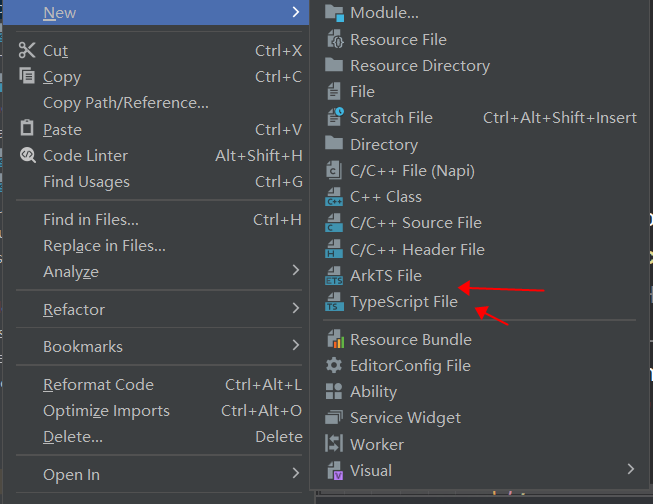Click the Service Widget icon
Viewport: 653px width, 504px height.
334,418
